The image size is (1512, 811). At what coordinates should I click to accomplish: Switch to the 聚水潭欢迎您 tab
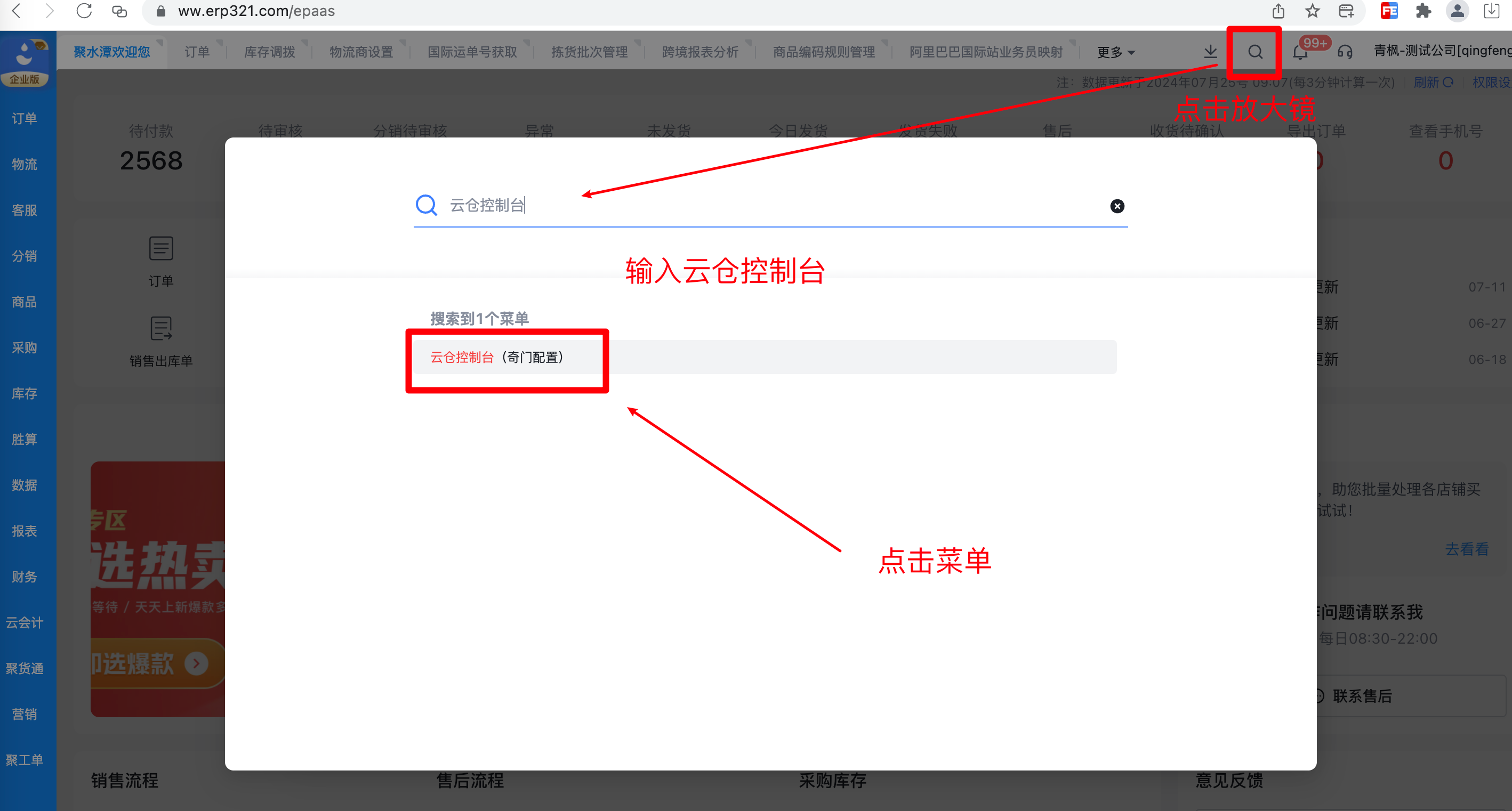click(x=112, y=52)
